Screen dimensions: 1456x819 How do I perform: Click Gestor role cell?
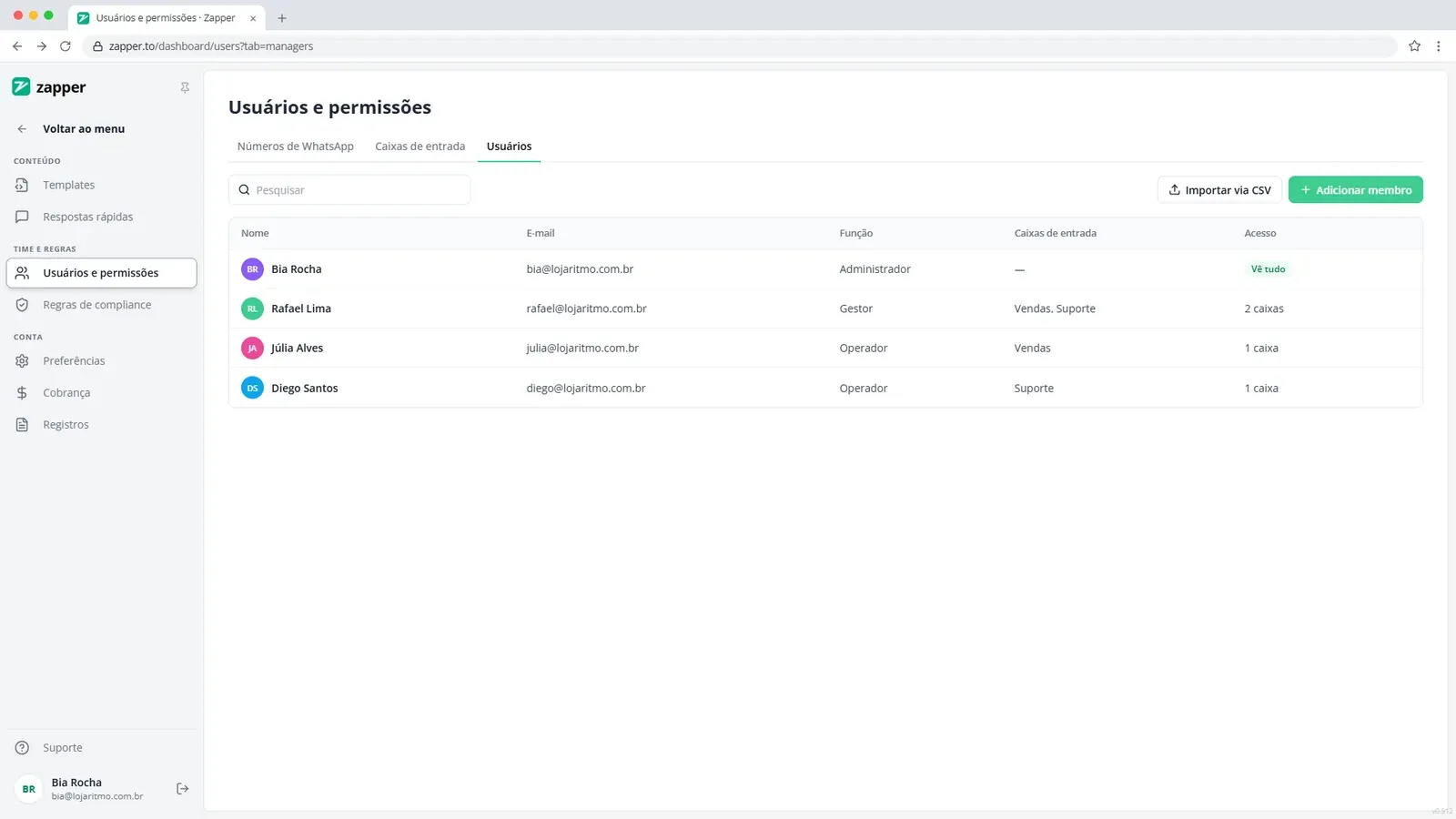855,308
